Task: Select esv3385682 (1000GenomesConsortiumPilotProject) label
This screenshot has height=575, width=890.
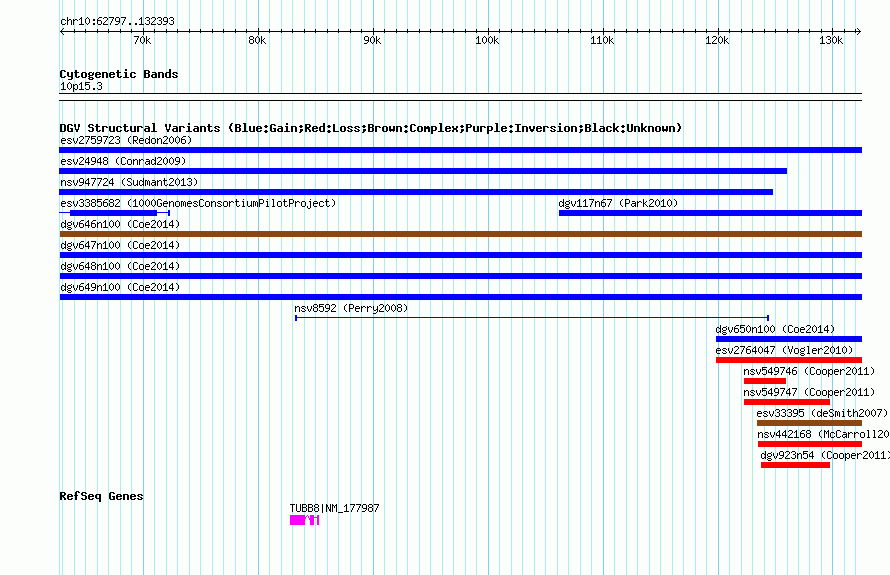Action: 198,203
